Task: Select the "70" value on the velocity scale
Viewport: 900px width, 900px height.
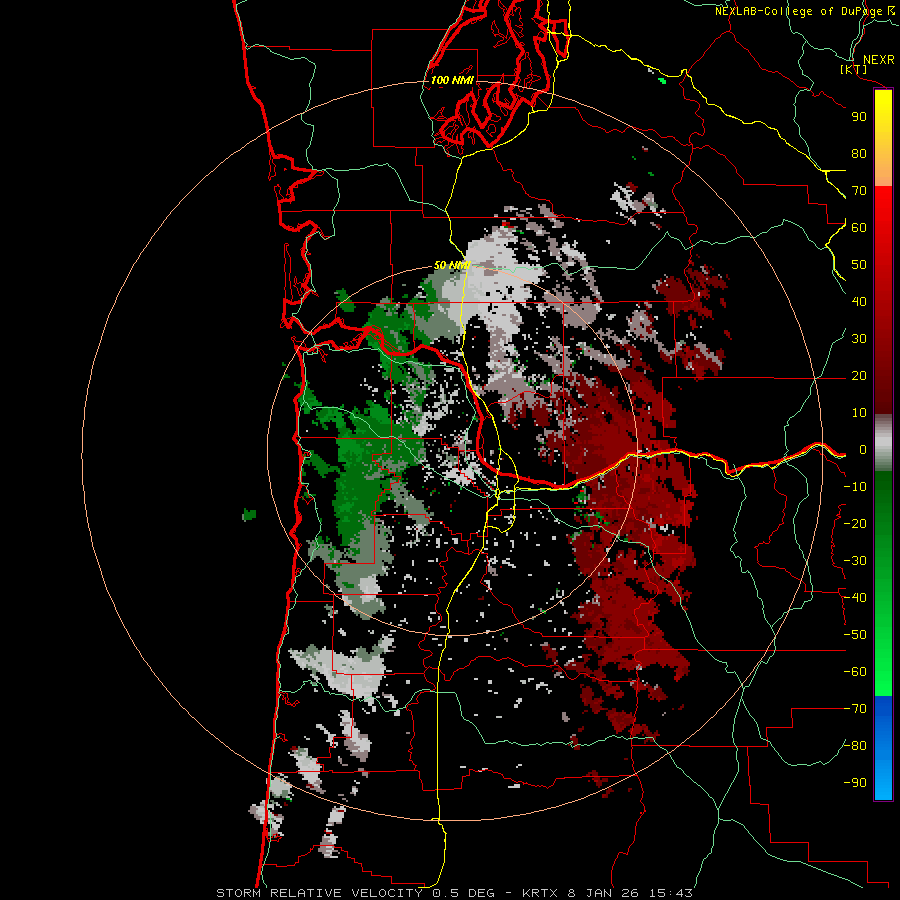Action: coord(859,191)
